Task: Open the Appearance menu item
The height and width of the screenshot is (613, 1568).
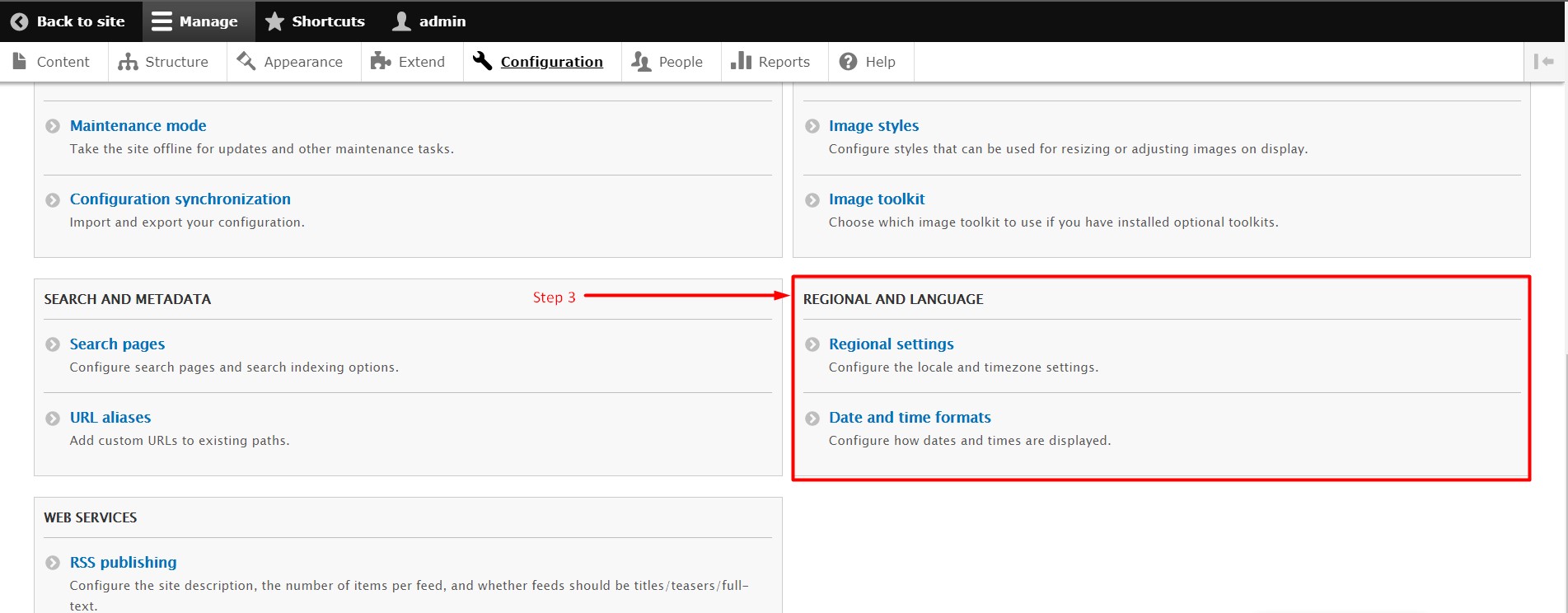Action: [x=303, y=62]
